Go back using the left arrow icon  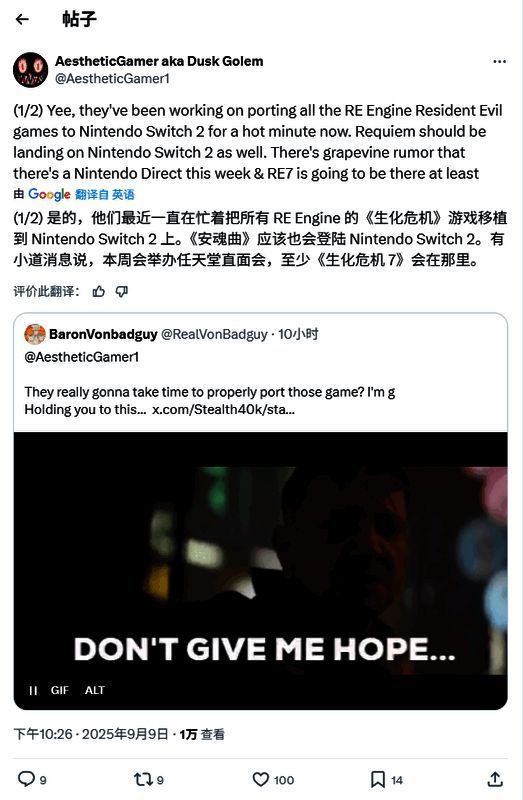(22, 19)
